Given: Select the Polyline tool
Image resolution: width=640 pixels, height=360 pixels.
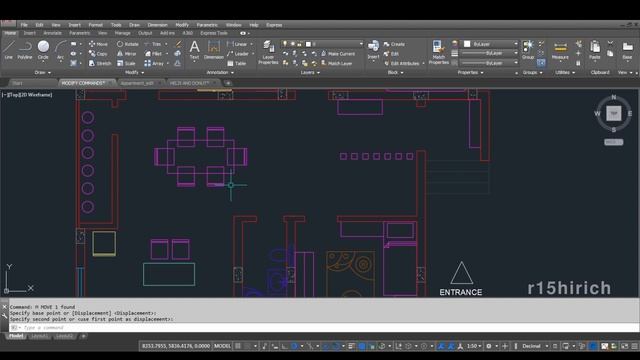Looking at the screenshot, I should tap(25, 50).
